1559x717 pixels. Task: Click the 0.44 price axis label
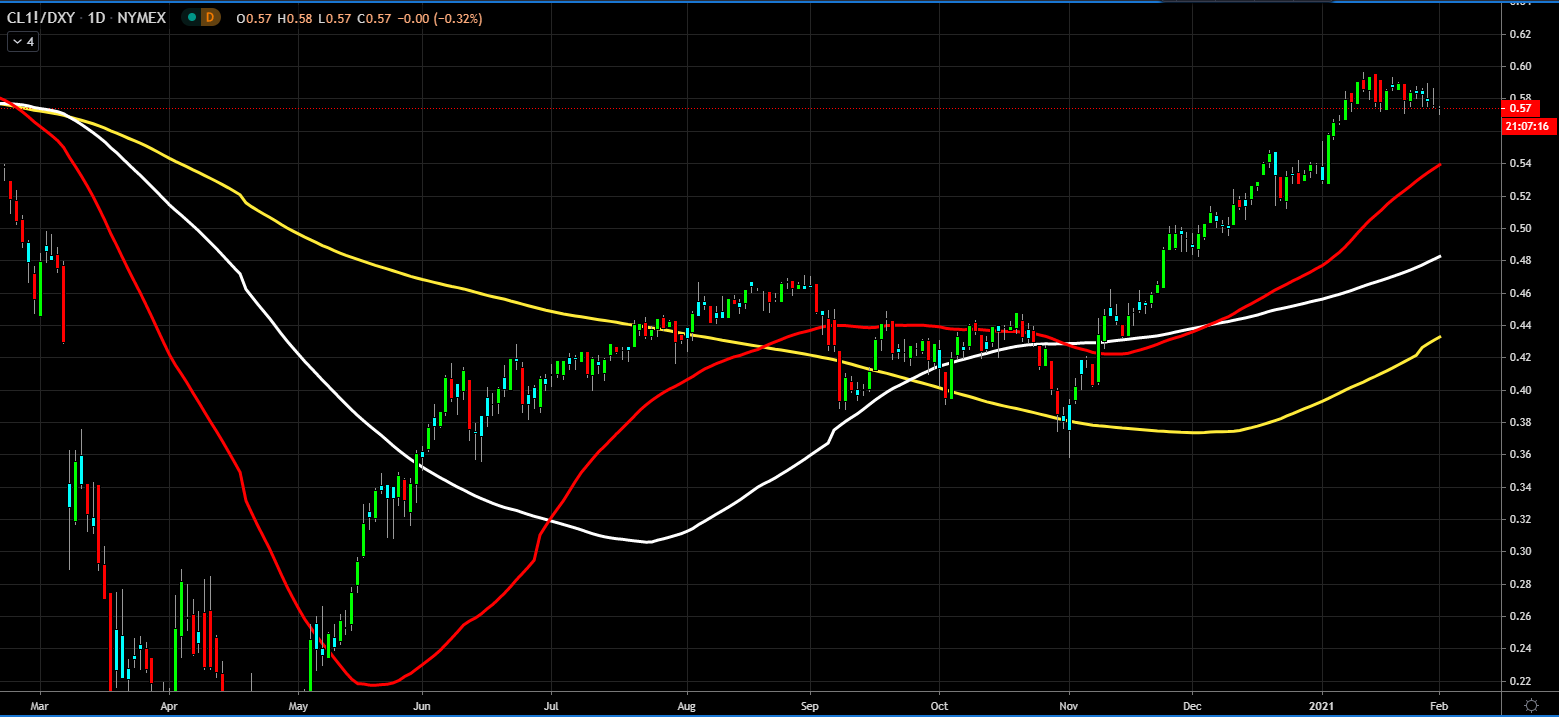pos(1519,325)
